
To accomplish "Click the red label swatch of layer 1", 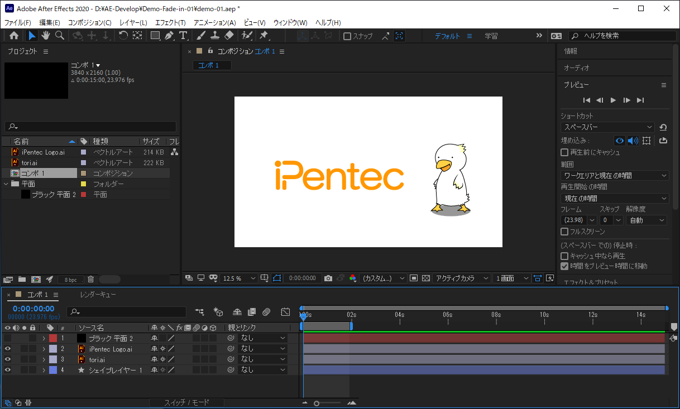I will [x=53, y=338].
